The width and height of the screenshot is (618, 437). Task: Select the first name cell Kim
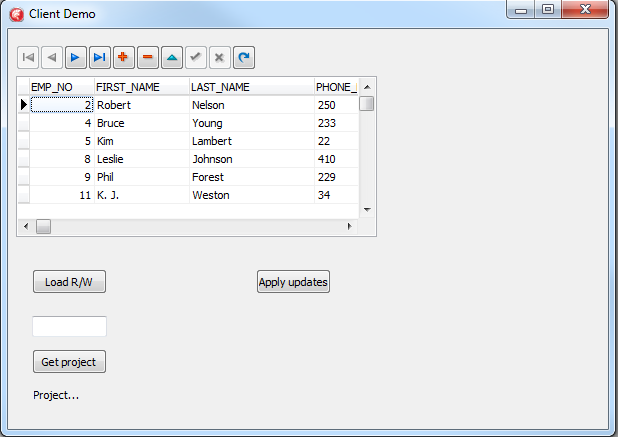coord(142,141)
